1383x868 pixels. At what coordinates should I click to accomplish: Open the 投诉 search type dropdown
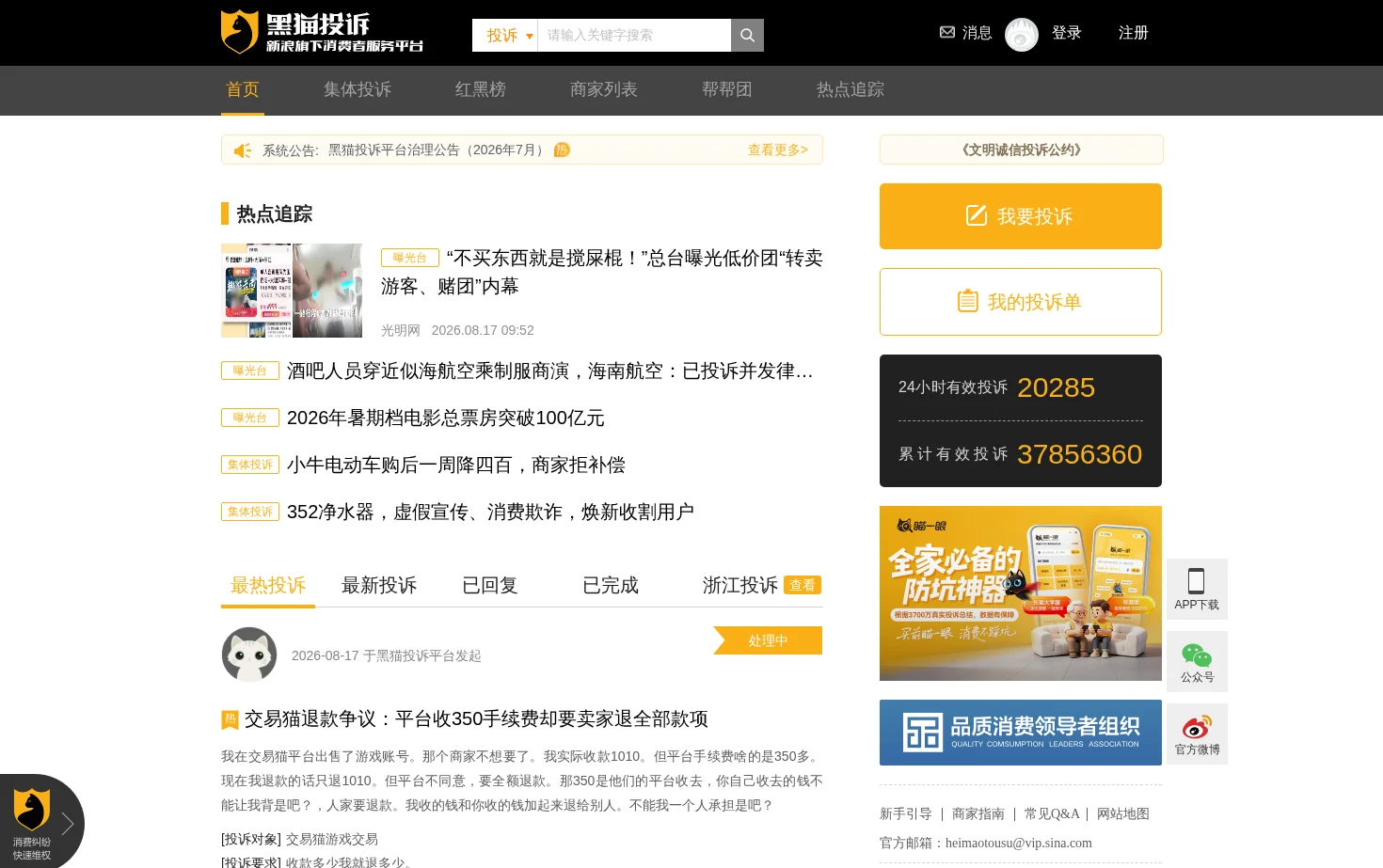click(x=505, y=35)
